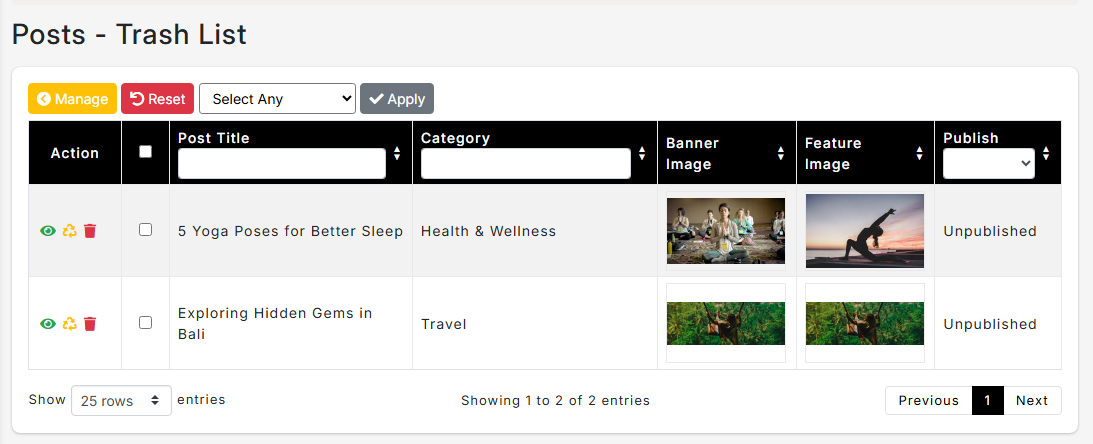The image size is (1093, 444).
Task: Click the red Reset button
Action: click(x=158, y=99)
